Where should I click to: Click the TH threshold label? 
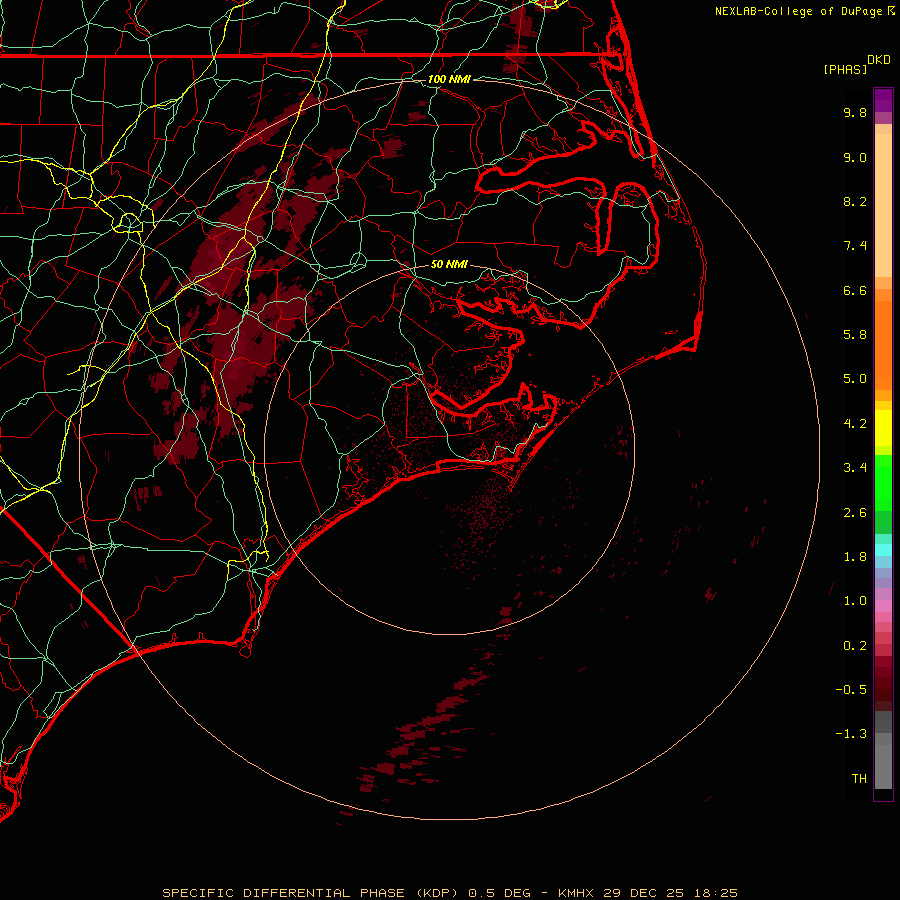[859, 779]
